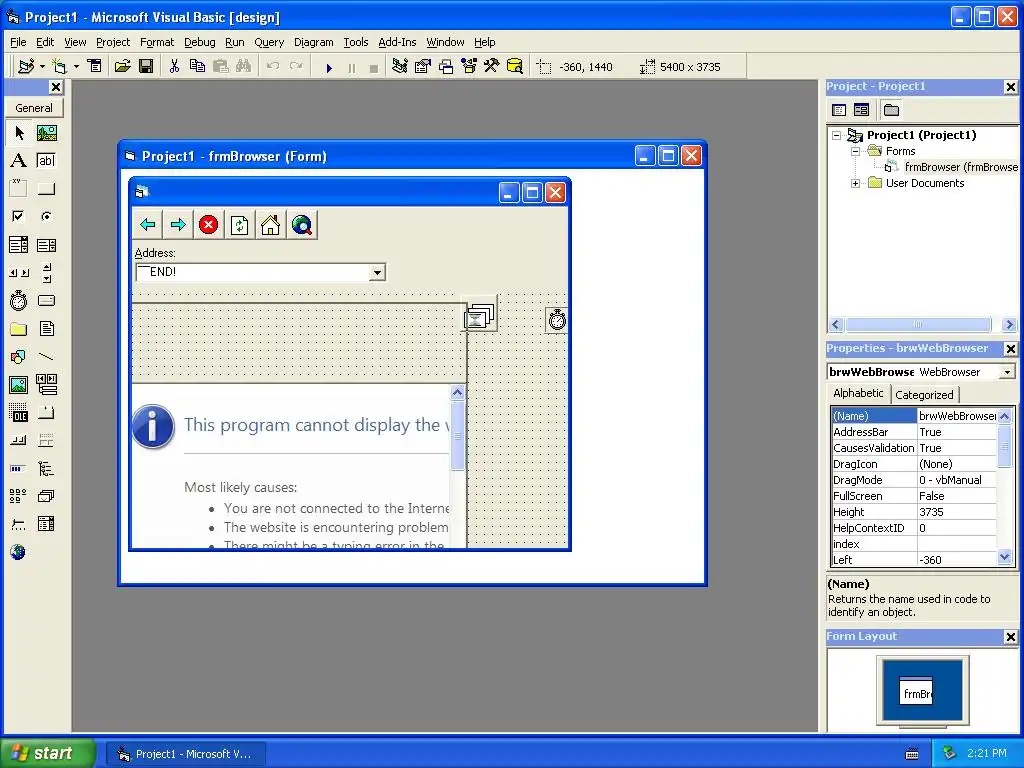Select the CheckBox control tool
1024x768 pixels.
click(19, 216)
